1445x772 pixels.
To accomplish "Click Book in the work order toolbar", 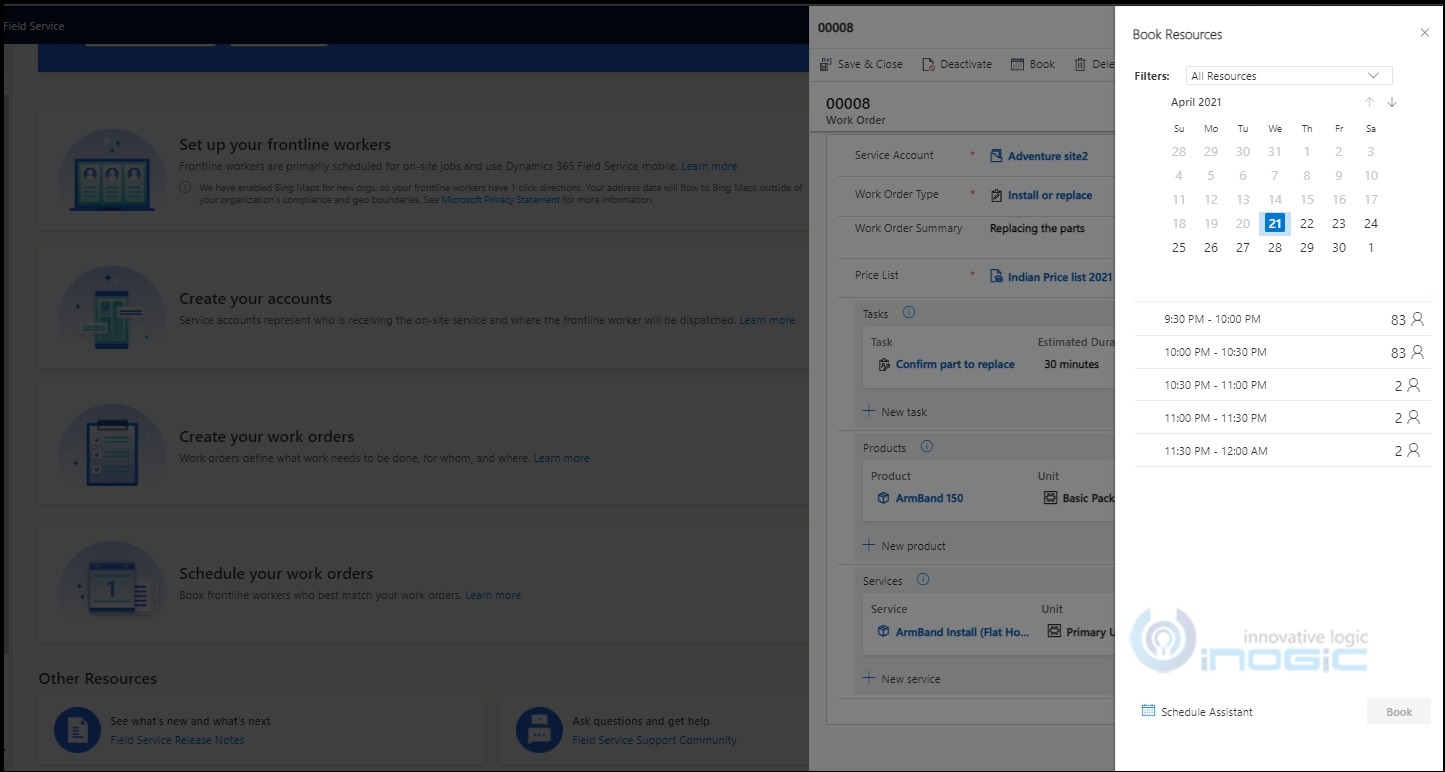I will (x=1033, y=64).
